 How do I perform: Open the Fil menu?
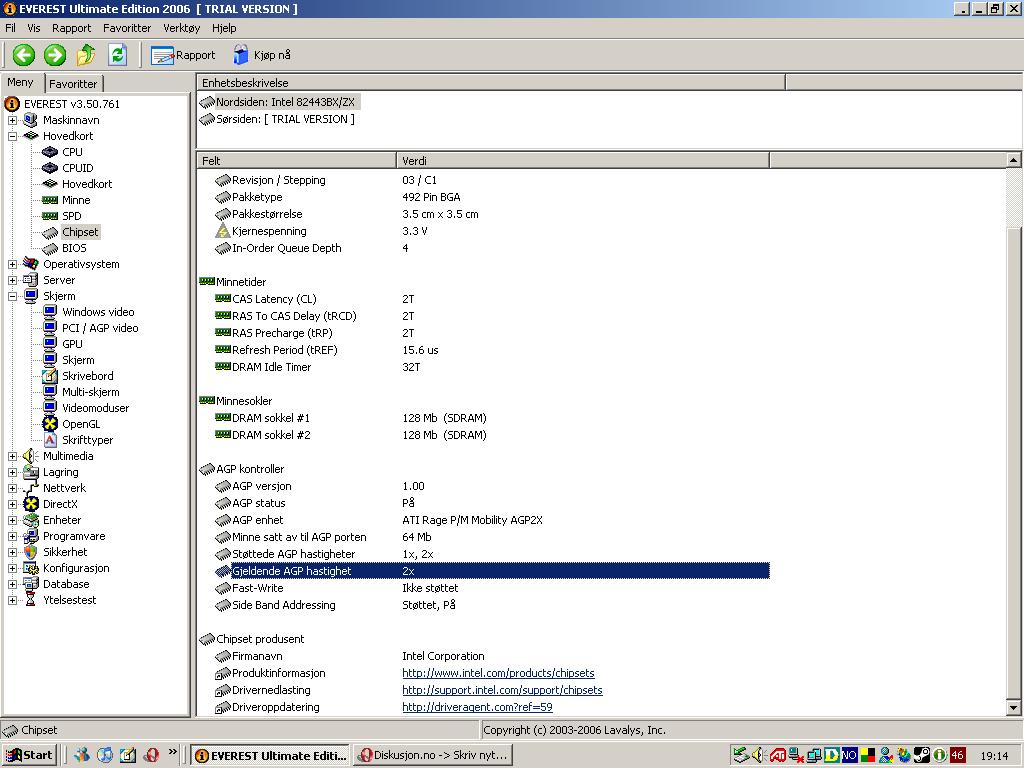point(10,28)
